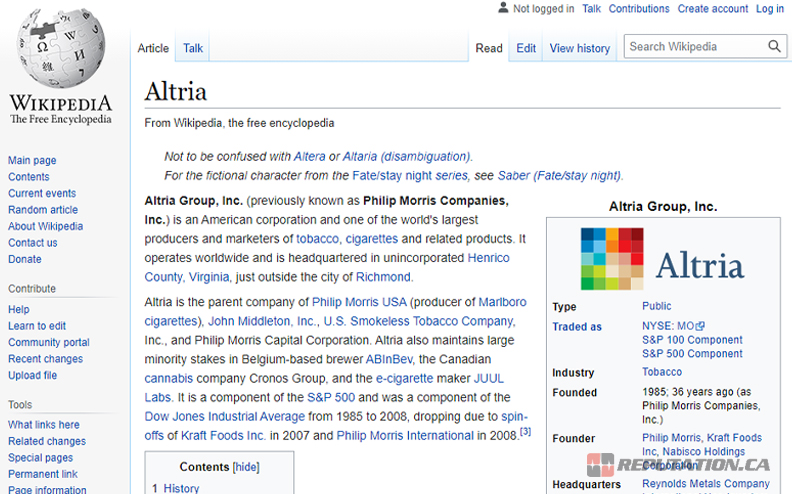Follow the S&P 500 link in paragraph
Screen dimensions: 792x494
[x=331, y=398]
